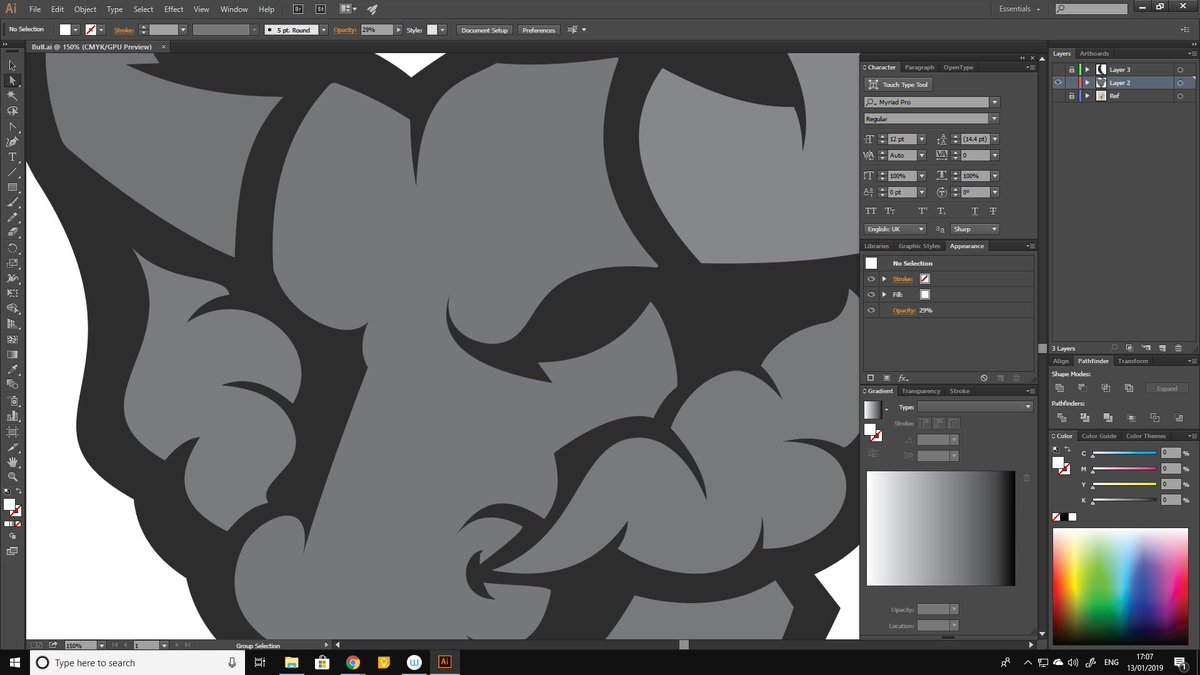The height and width of the screenshot is (675, 1200).
Task: Toggle Strikethrough in Character panel
Action: [x=993, y=211]
